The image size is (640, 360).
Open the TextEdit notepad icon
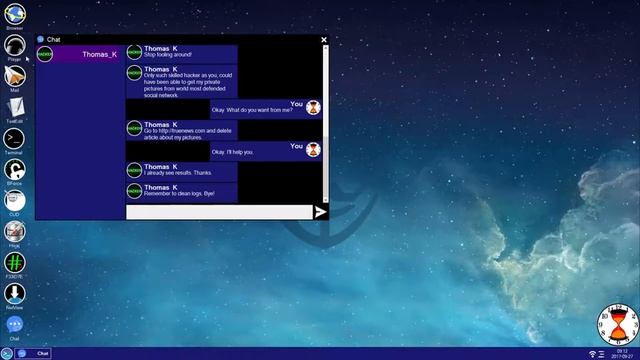(15, 107)
